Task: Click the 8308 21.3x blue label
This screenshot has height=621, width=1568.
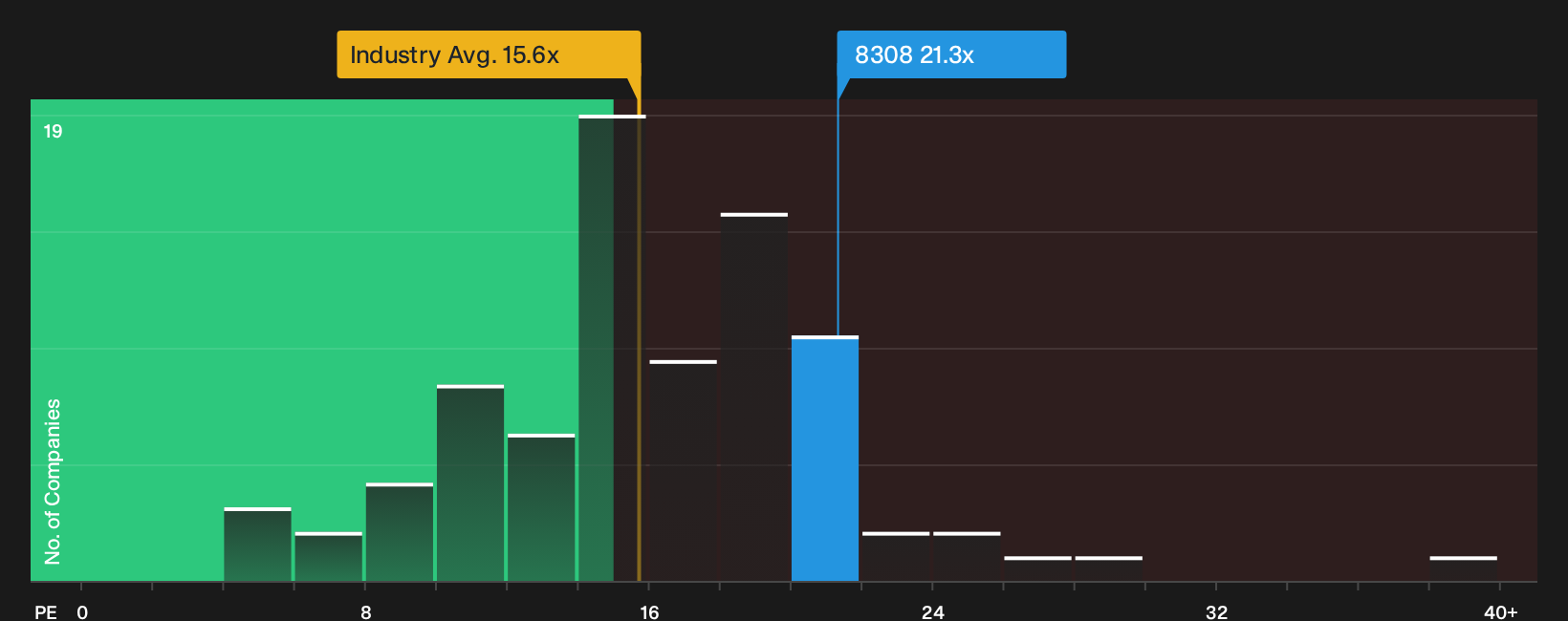Action: click(951, 54)
